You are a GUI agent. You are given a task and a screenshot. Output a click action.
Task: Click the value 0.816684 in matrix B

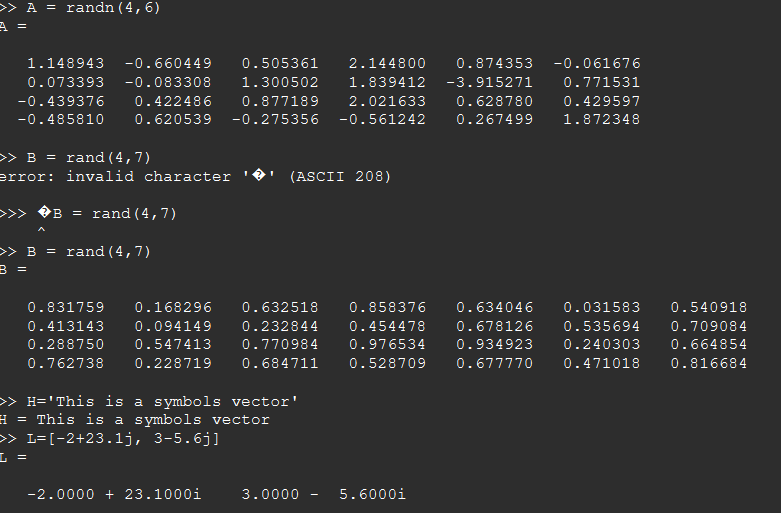tap(708, 363)
